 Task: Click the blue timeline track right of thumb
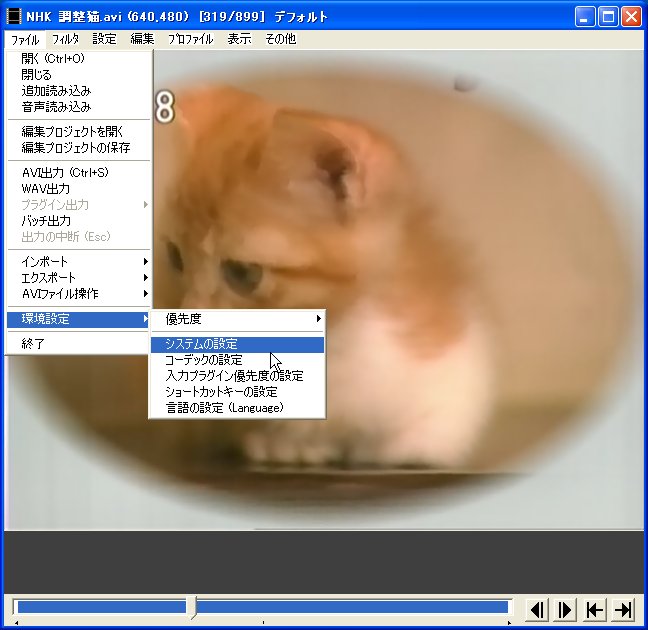(x=352, y=607)
